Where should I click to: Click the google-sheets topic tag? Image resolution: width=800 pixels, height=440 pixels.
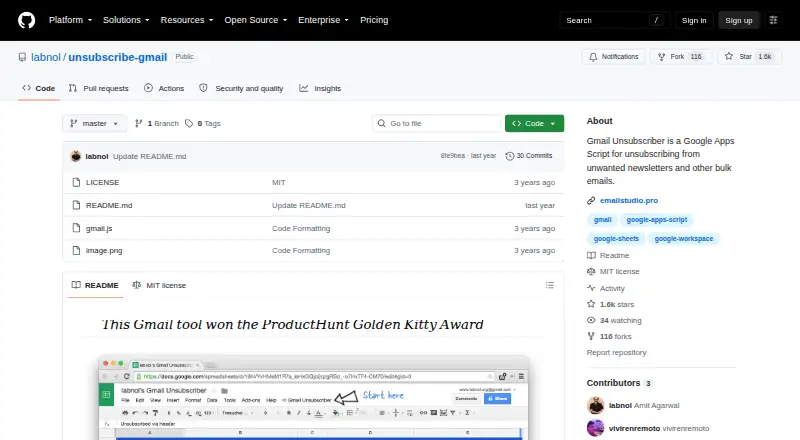pyautogui.click(x=616, y=238)
